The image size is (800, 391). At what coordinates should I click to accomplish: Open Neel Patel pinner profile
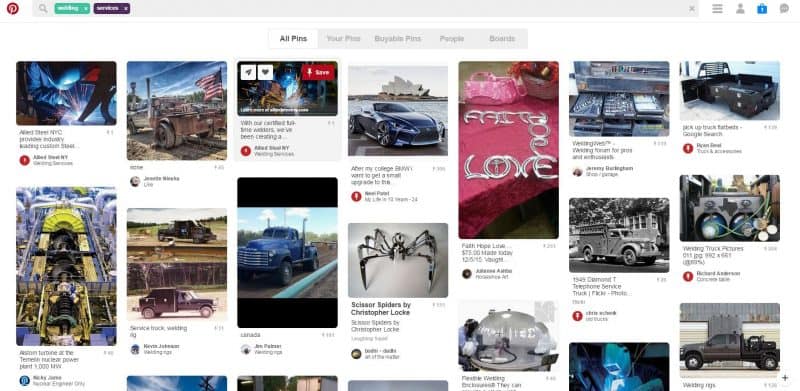[377, 194]
